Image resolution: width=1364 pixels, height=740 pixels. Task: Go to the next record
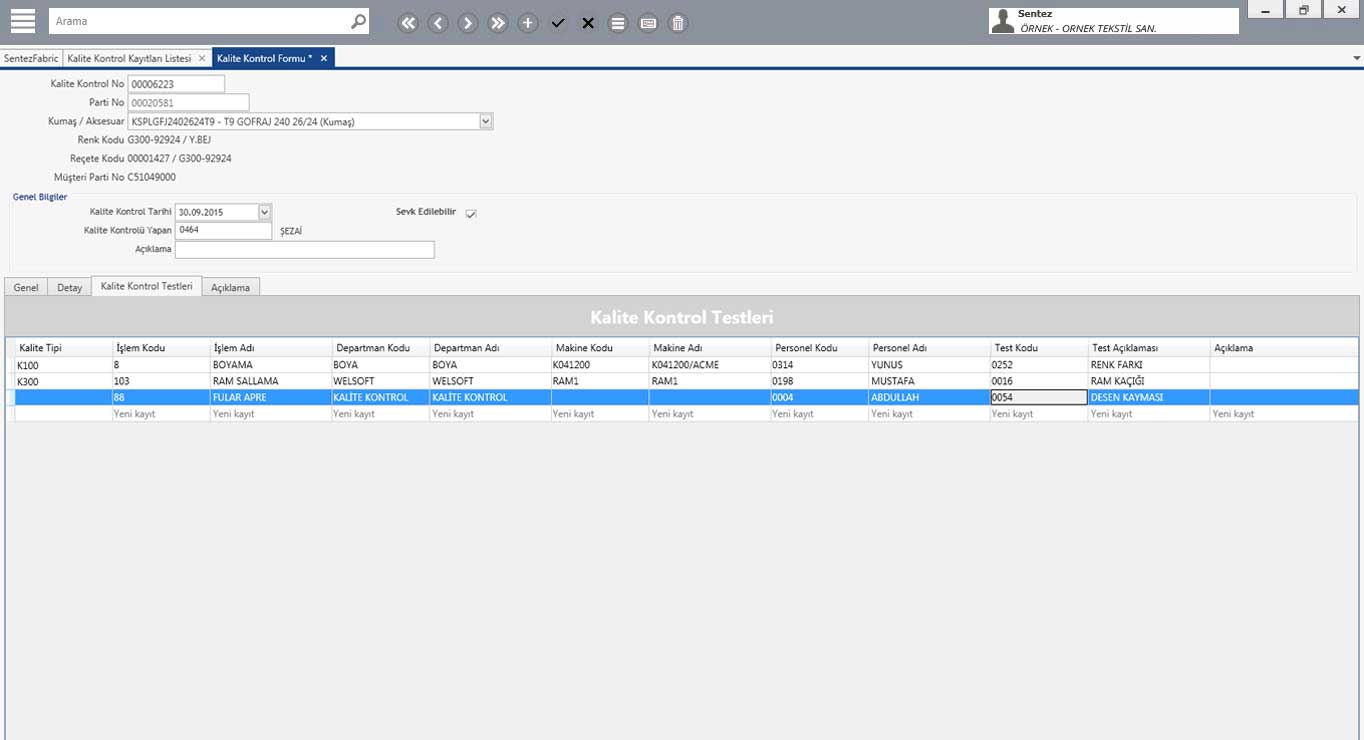pyautogui.click(x=468, y=23)
